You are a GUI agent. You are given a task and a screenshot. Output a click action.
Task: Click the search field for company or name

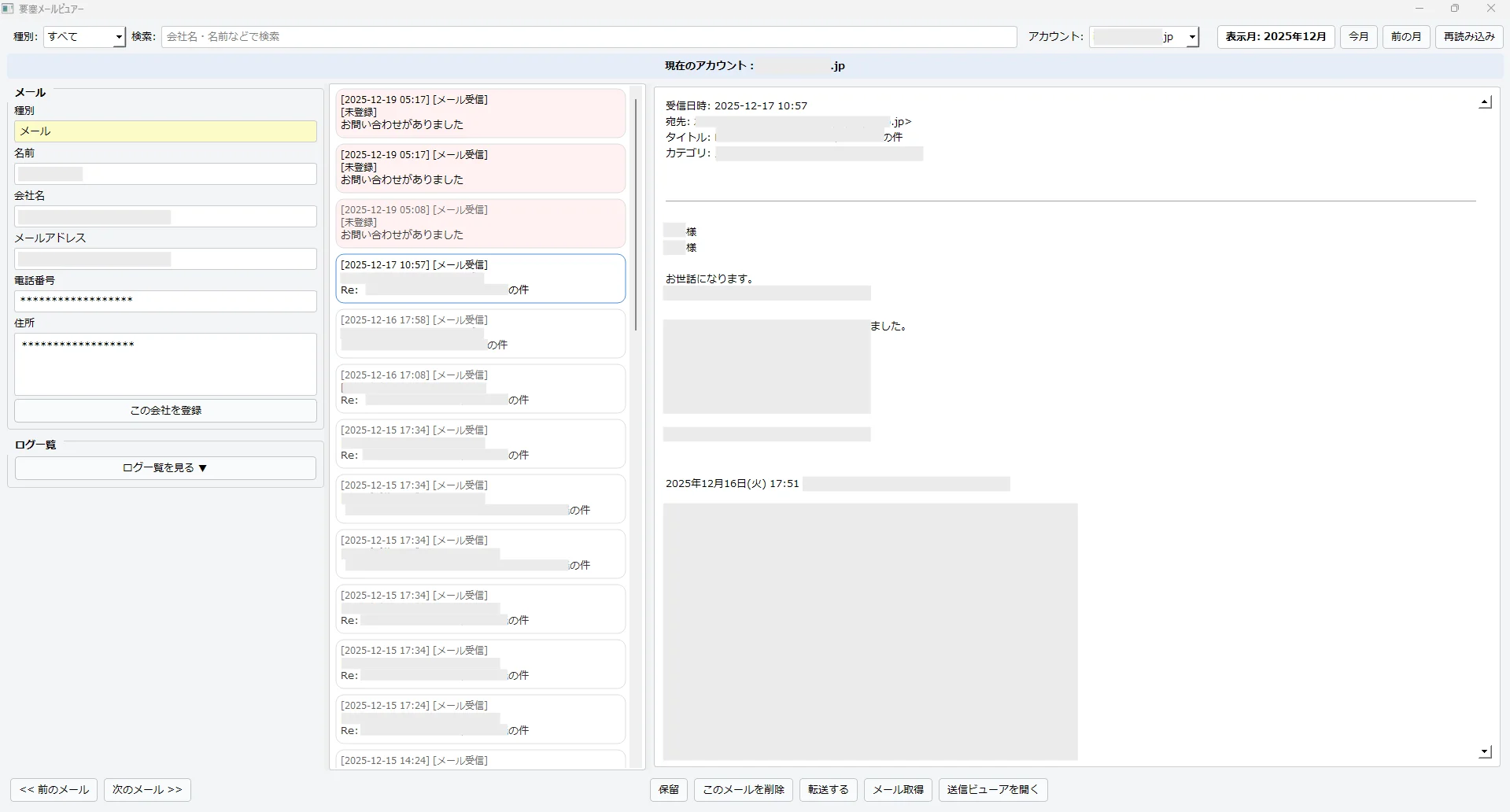point(589,37)
